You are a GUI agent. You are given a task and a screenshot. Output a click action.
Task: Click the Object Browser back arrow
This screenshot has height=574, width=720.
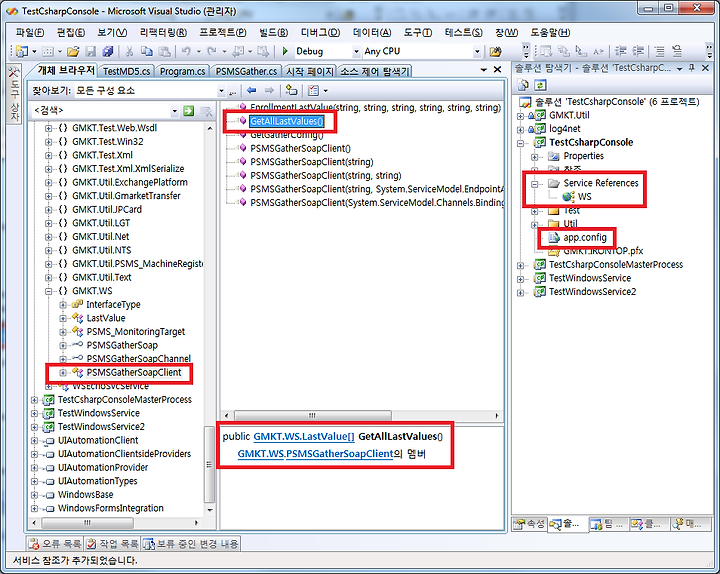point(251,90)
